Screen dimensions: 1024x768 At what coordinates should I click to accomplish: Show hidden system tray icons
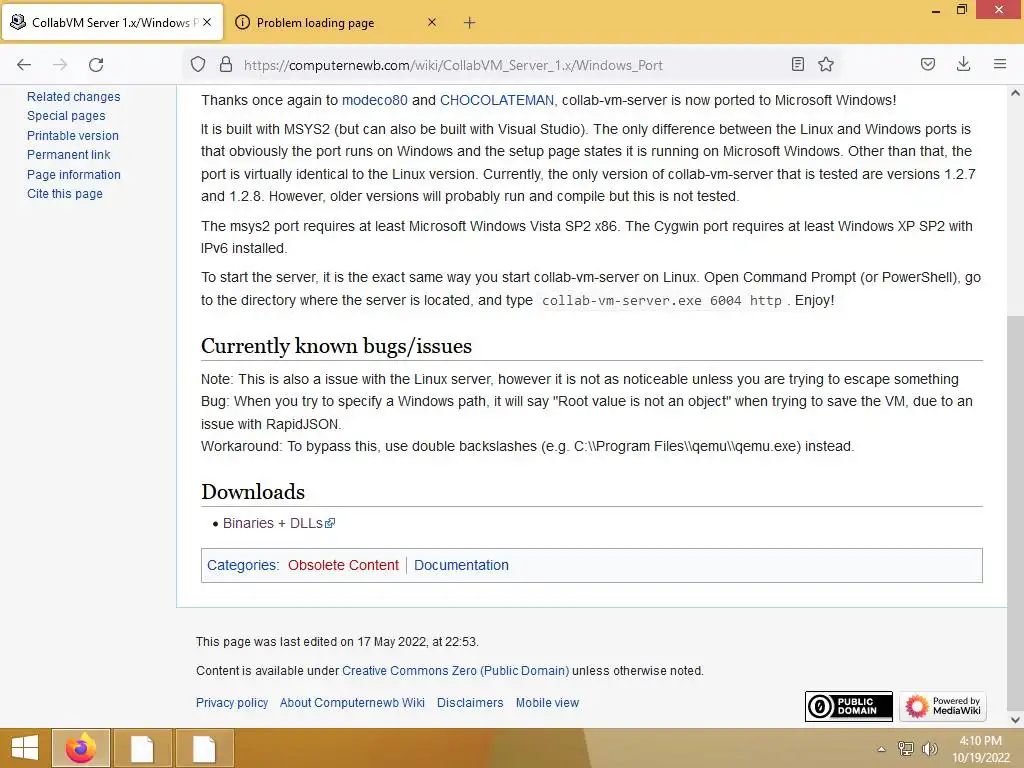tap(882, 749)
